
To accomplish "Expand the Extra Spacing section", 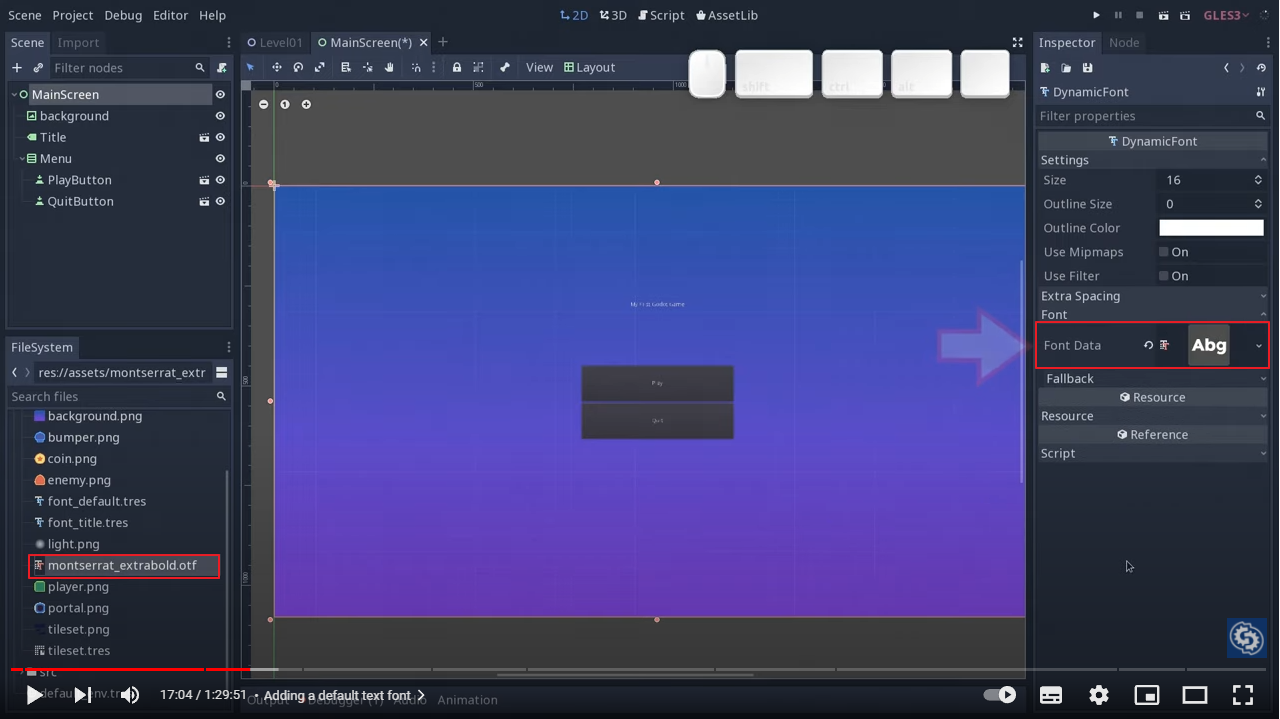I will pos(1153,296).
